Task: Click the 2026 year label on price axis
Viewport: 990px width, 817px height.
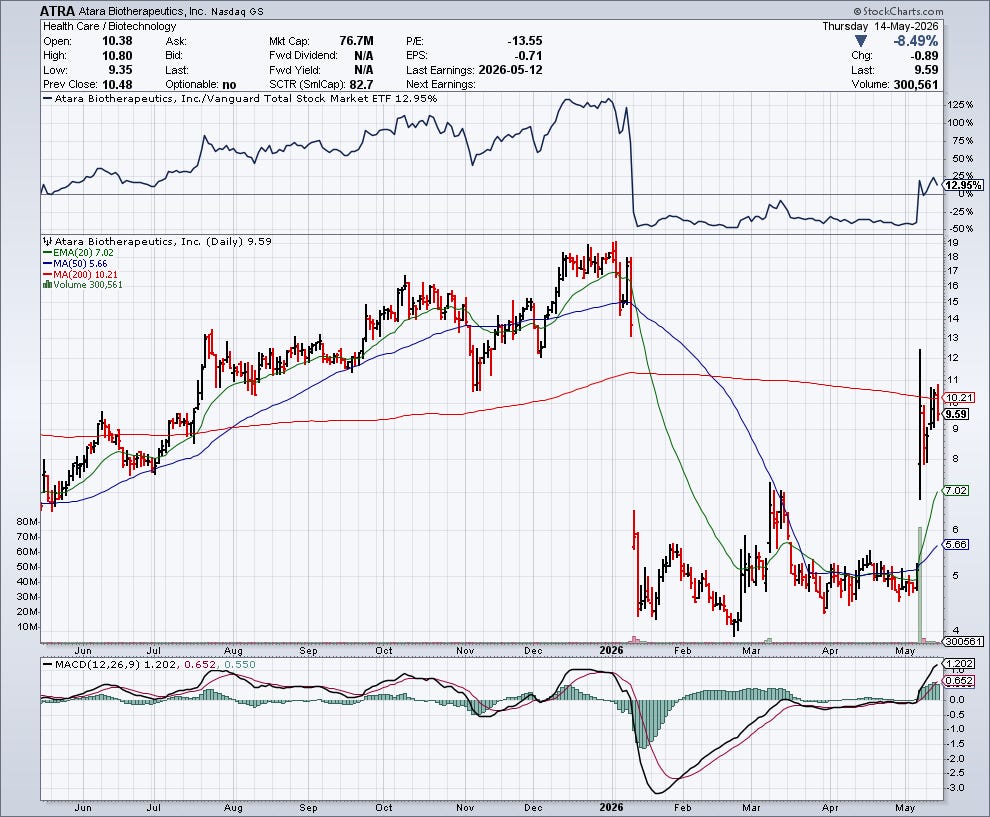Action: click(x=611, y=650)
